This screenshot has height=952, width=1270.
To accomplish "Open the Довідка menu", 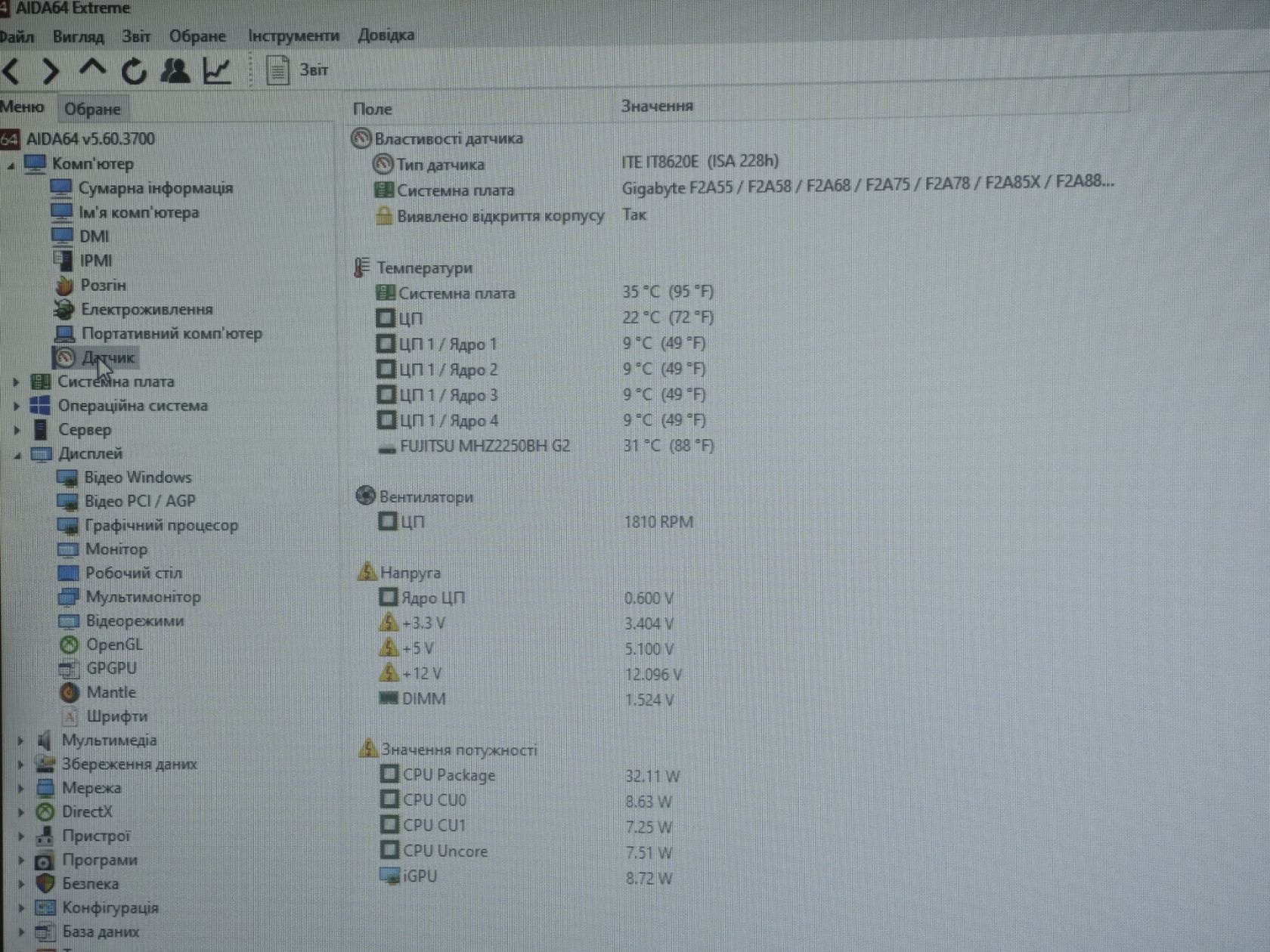I will coord(386,35).
